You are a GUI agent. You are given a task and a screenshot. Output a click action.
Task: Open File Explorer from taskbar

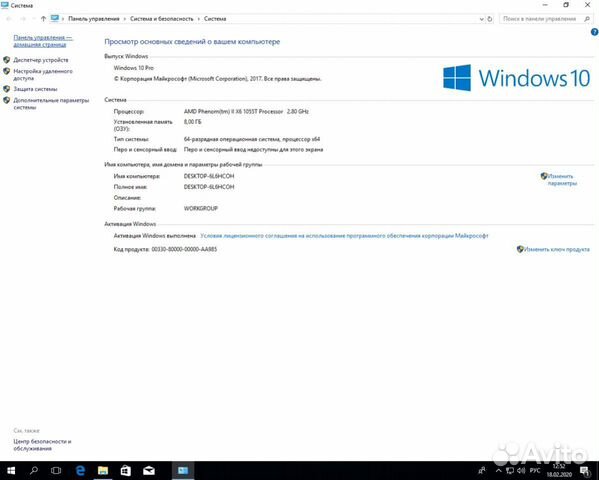point(103,470)
